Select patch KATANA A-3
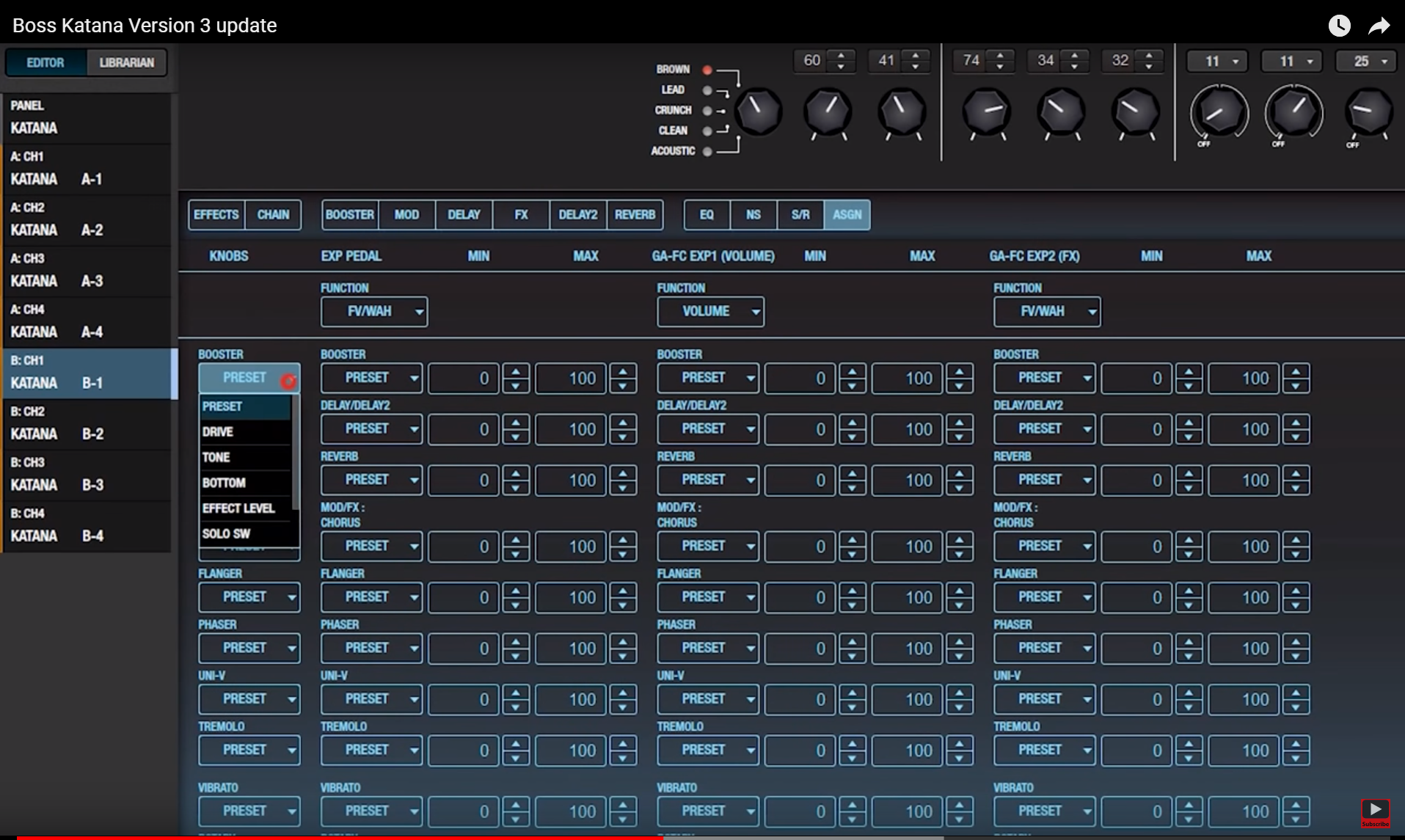The height and width of the screenshot is (840, 1405). (x=87, y=271)
